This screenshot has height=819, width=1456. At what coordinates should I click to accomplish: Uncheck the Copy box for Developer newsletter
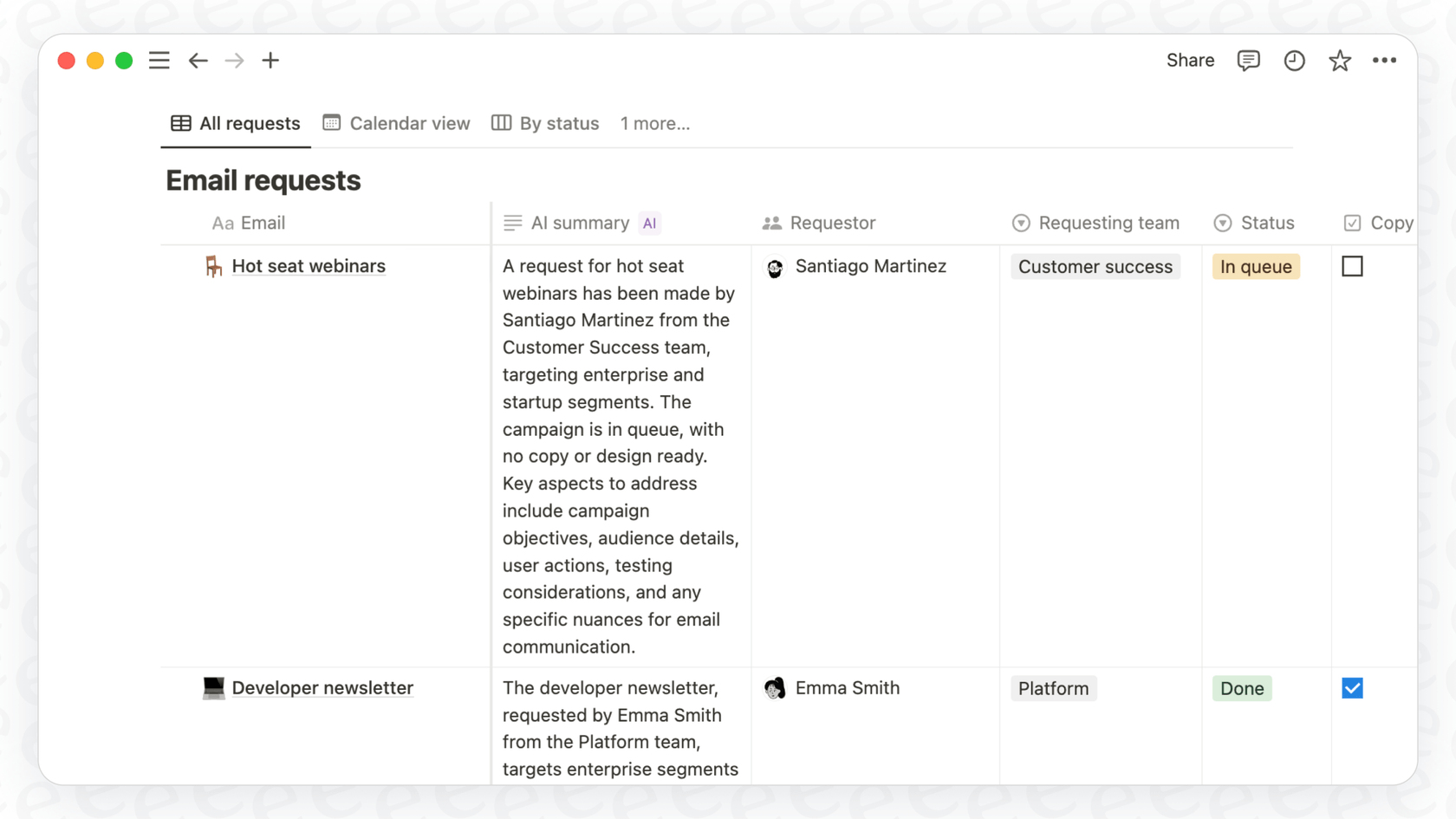[x=1352, y=688]
